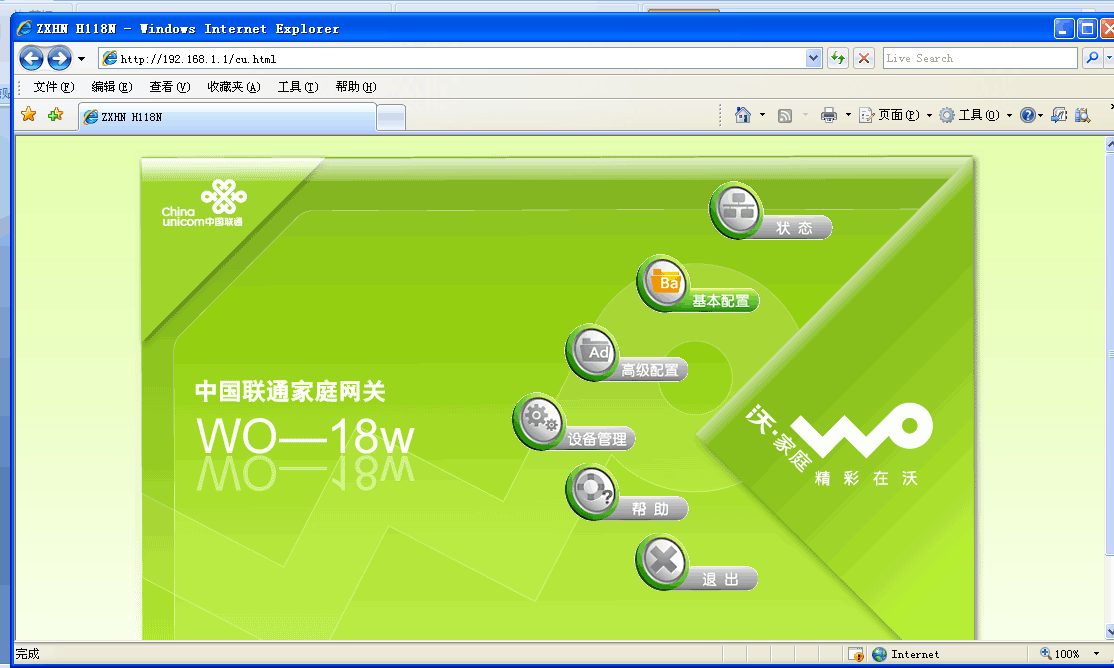The width and height of the screenshot is (1114, 668).
Task: Click the 设备管理 label button
Action: 597,438
